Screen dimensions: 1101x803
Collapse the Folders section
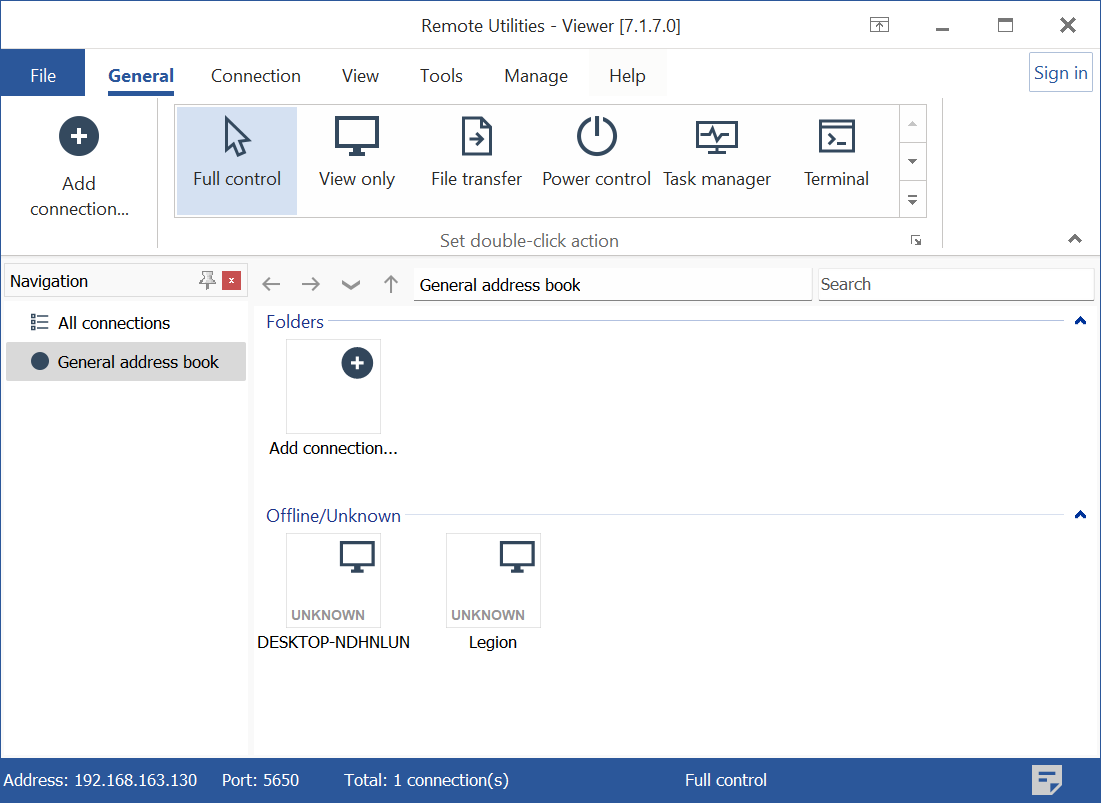1080,321
